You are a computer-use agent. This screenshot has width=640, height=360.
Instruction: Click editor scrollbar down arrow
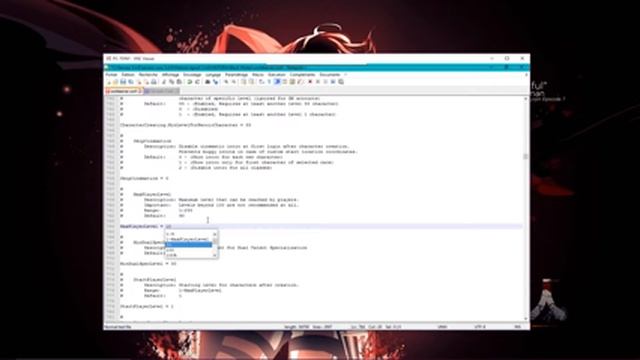pos(526,318)
